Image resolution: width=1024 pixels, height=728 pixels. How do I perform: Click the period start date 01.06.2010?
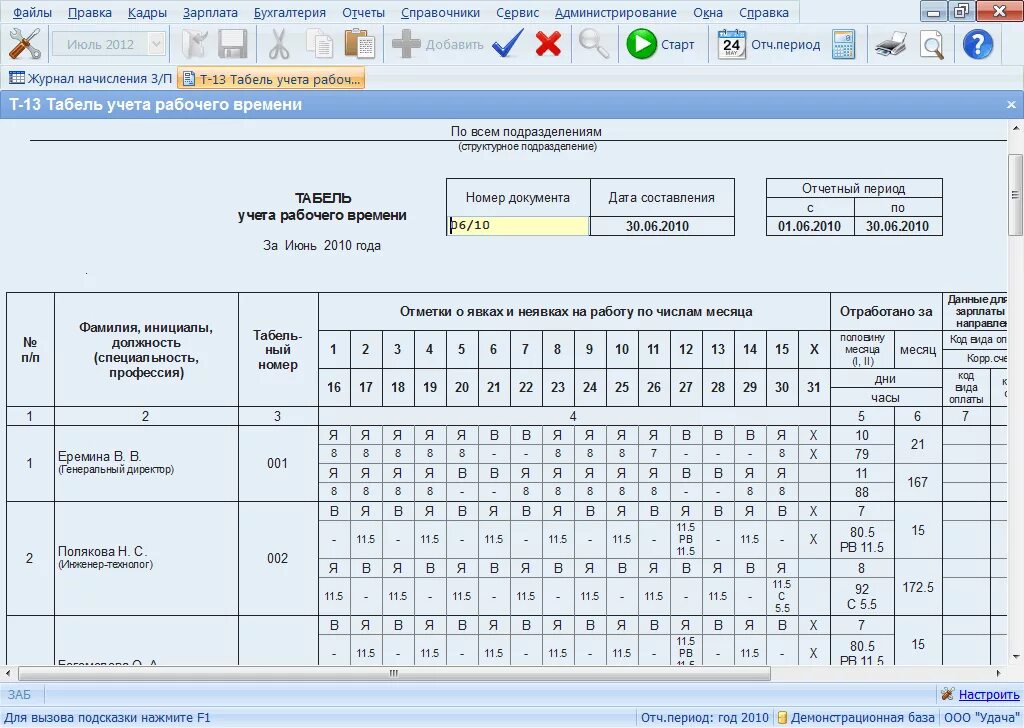tap(808, 226)
